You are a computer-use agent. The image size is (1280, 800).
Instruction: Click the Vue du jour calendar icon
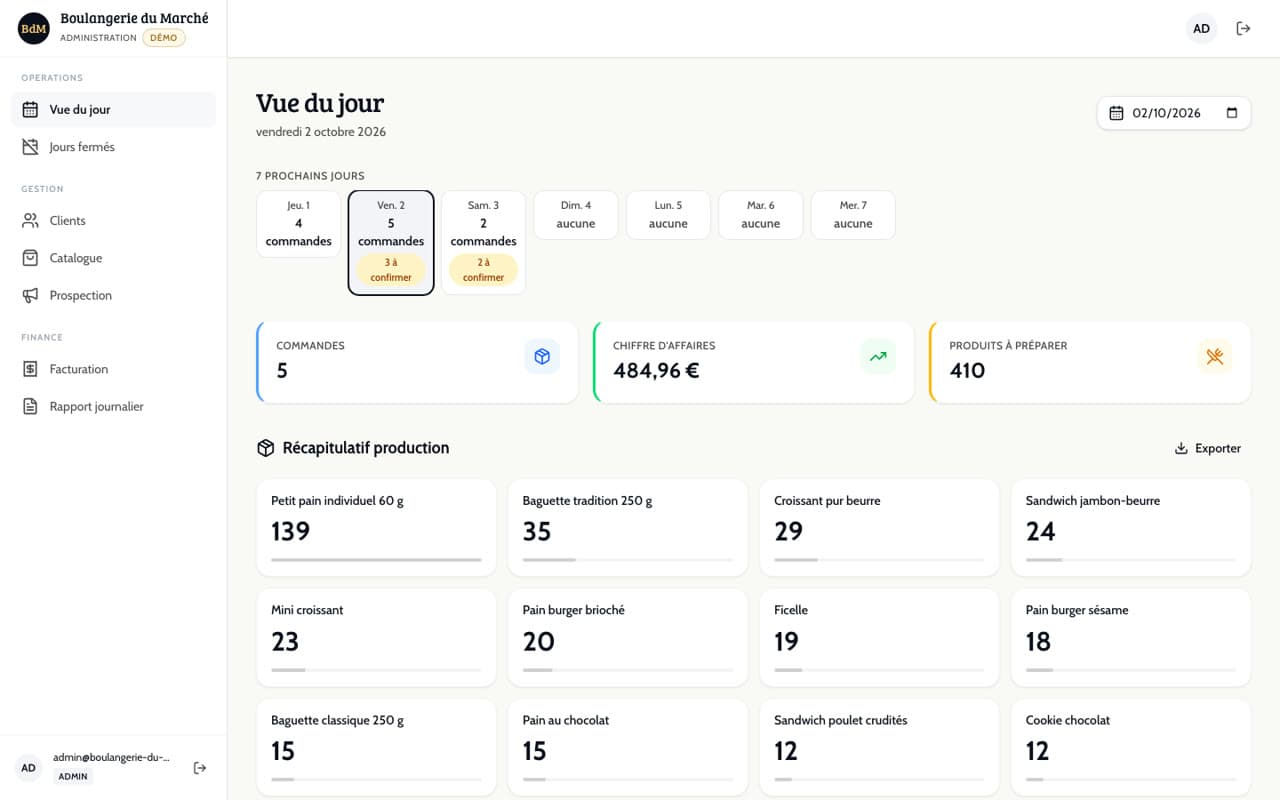(30, 110)
